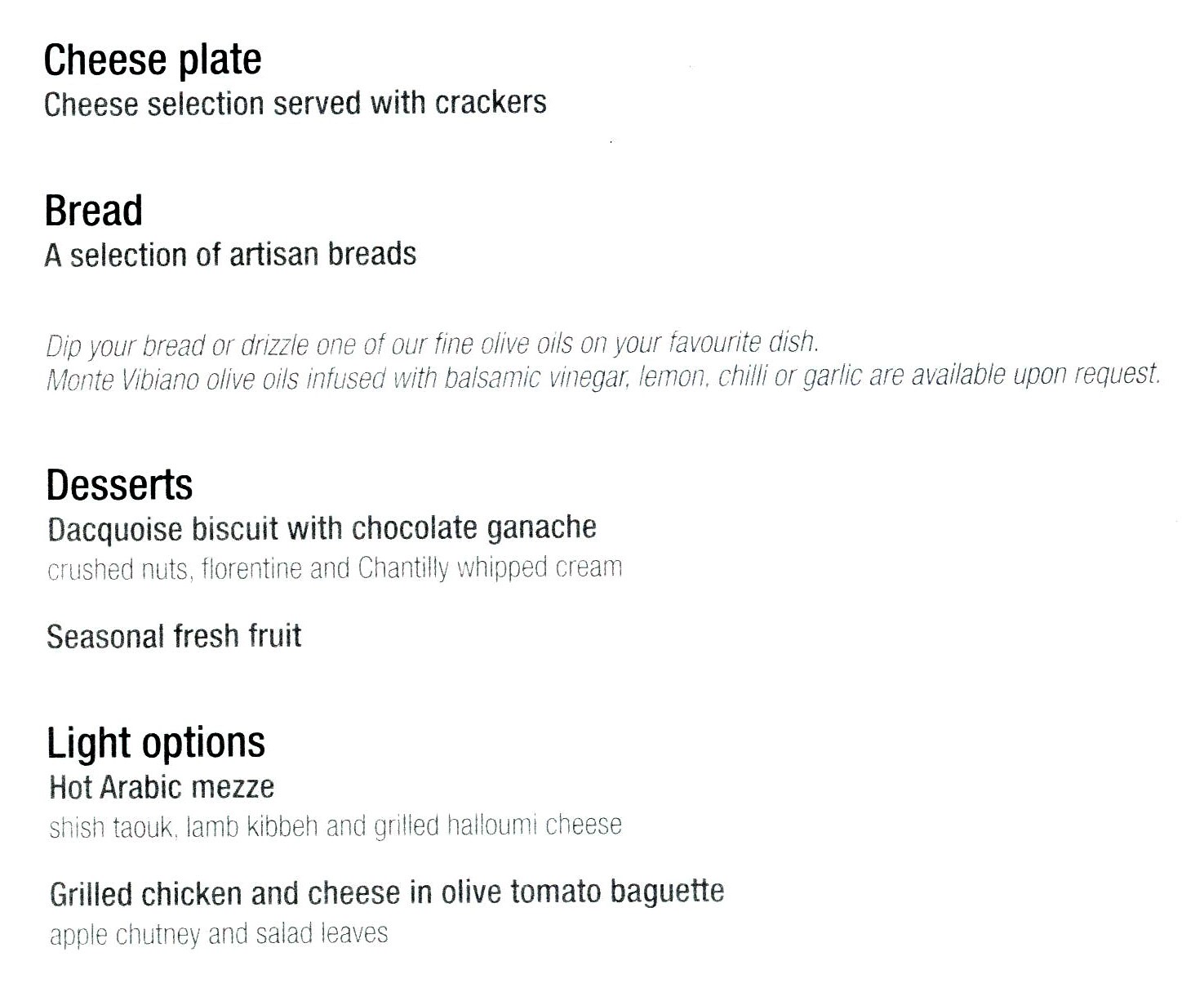Click shish taouk, lamb kibbeh description
This screenshot has height=1001, width=1204.
click(x=335, y=826)
